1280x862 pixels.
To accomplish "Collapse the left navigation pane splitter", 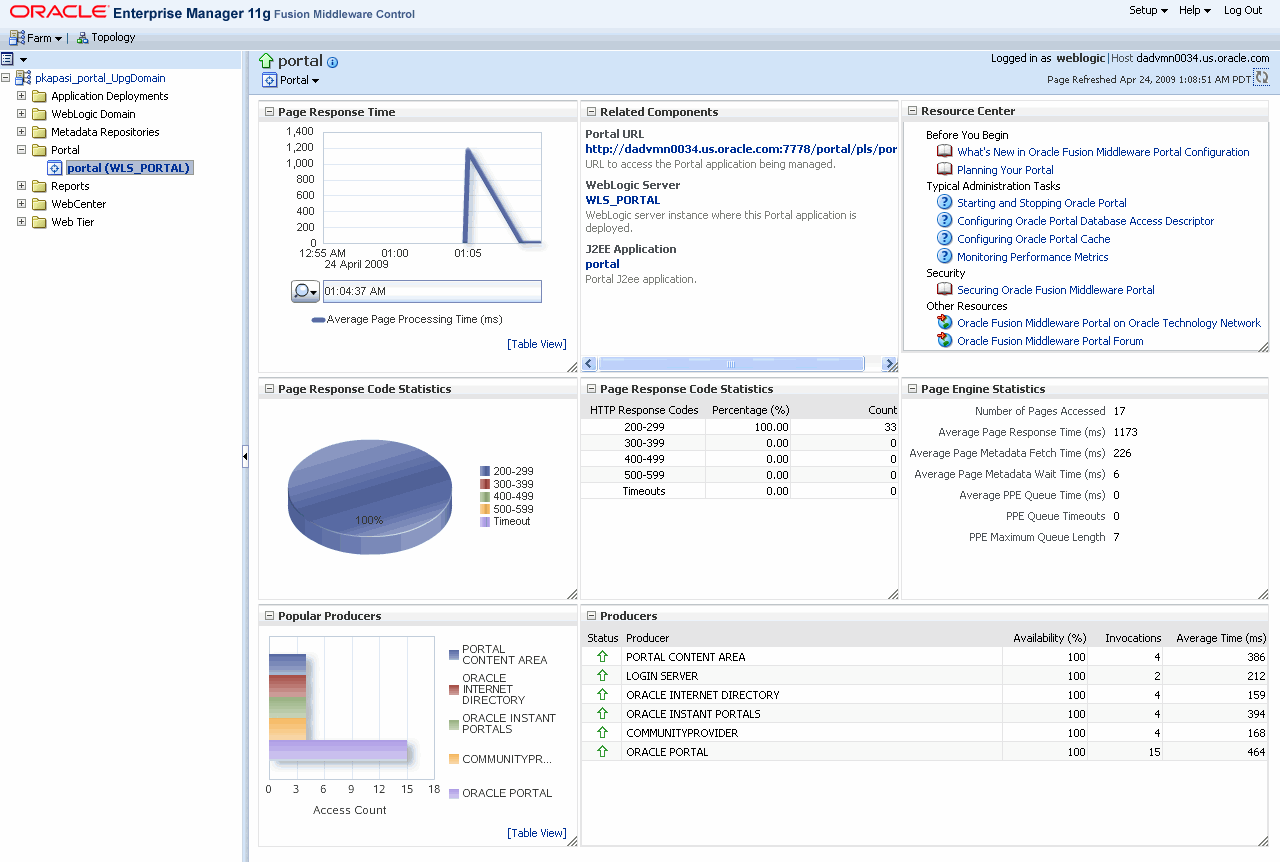I will pyautogui.click(x=245, y=457).
